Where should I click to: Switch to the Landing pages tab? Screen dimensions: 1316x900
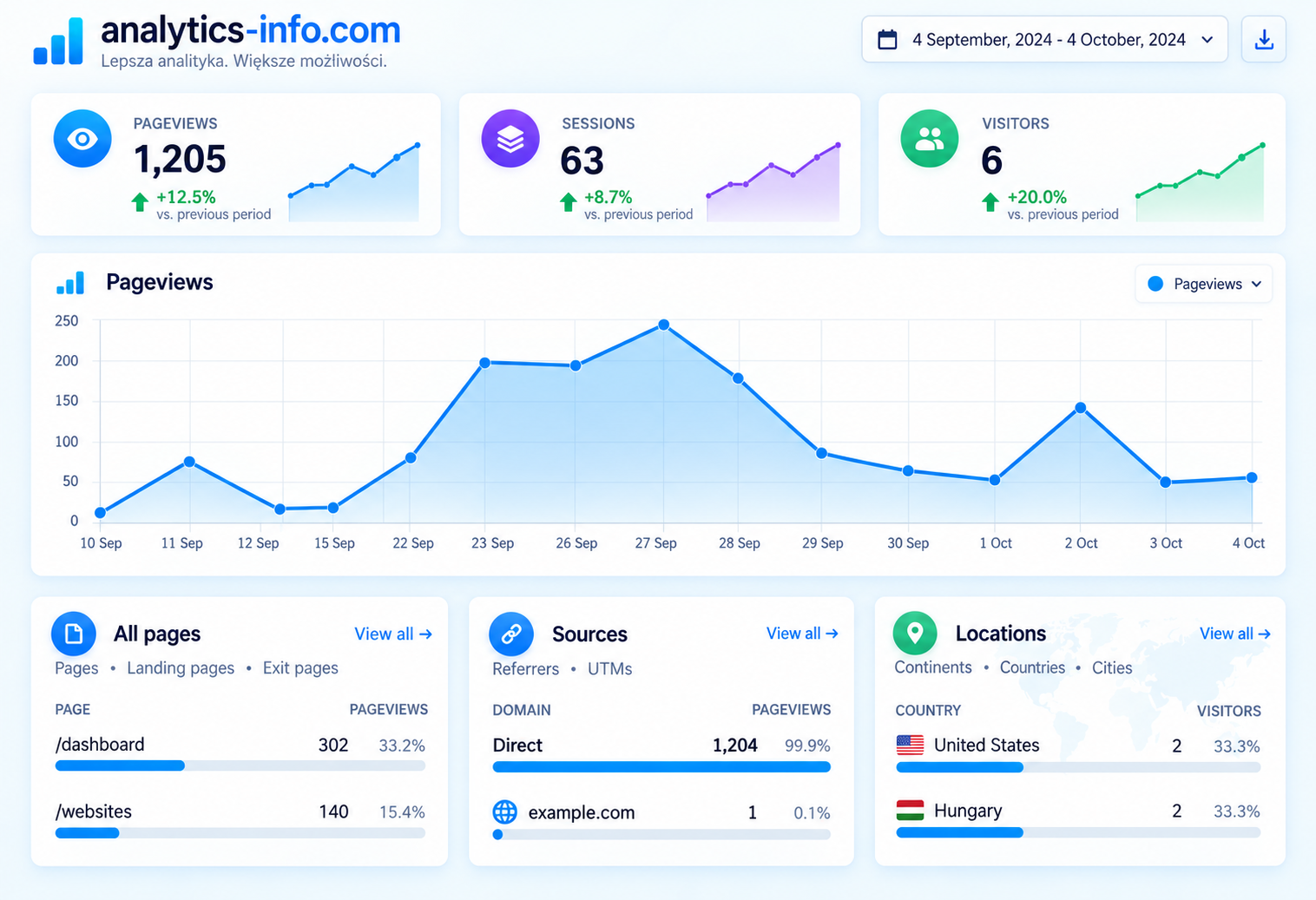pos(181,668)
